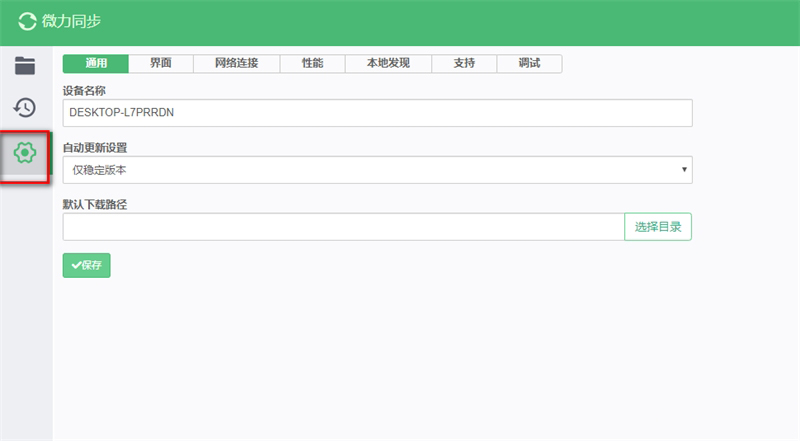
Task: Open the 本地发现 tab
Action: (x=388, y=63)
